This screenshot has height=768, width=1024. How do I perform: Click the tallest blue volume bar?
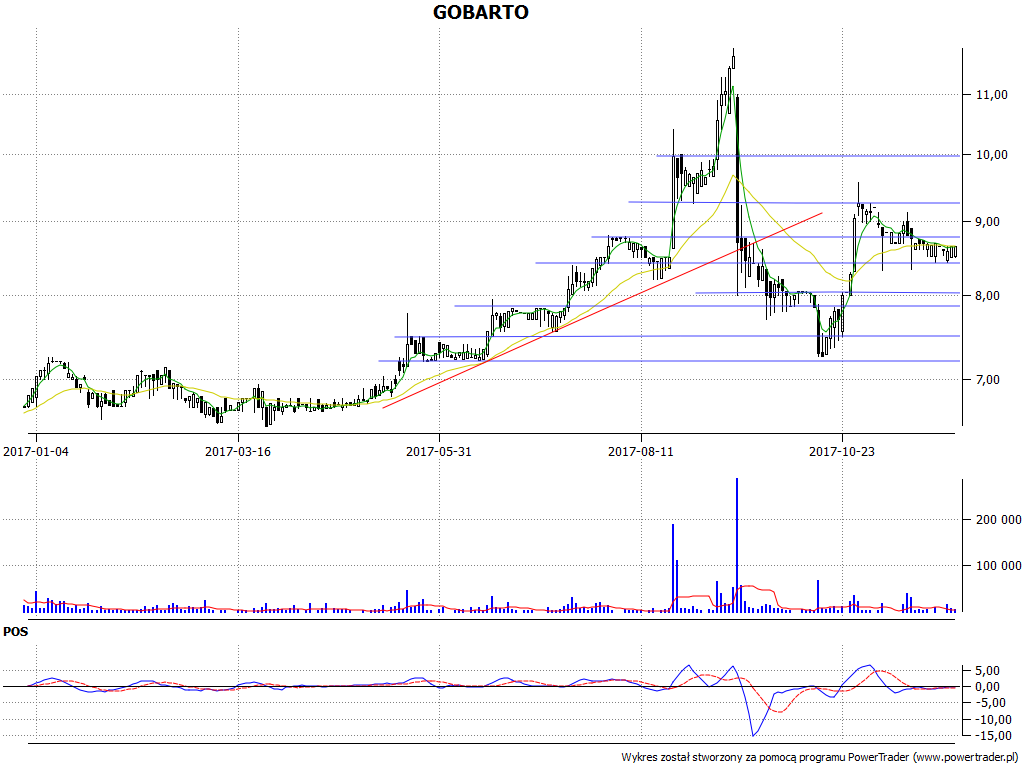[737, 545]
